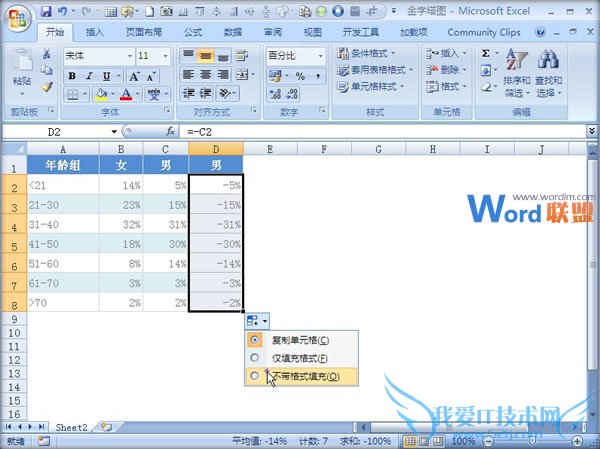This screenshot has width=600, height=449.
Task: Open the Insert cells button
Action: point(447,53)
